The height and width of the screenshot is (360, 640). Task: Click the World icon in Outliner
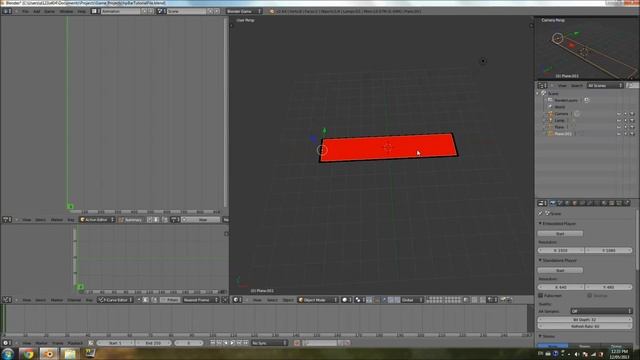pos(550,107)
